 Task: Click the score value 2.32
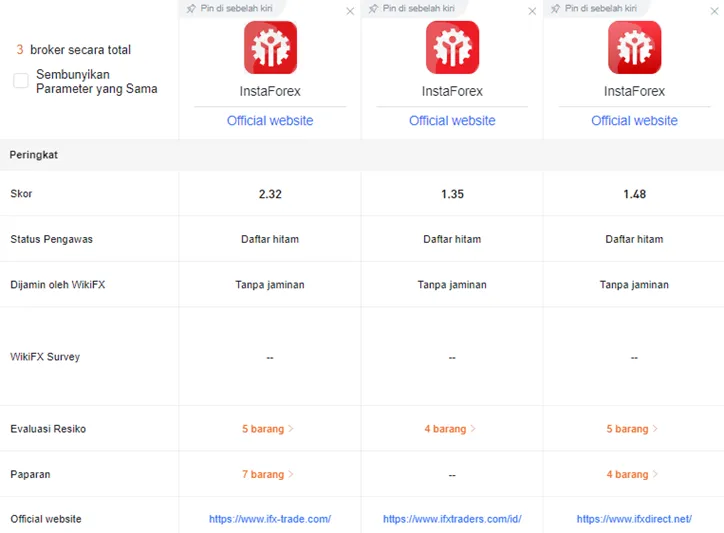[270, 194]
